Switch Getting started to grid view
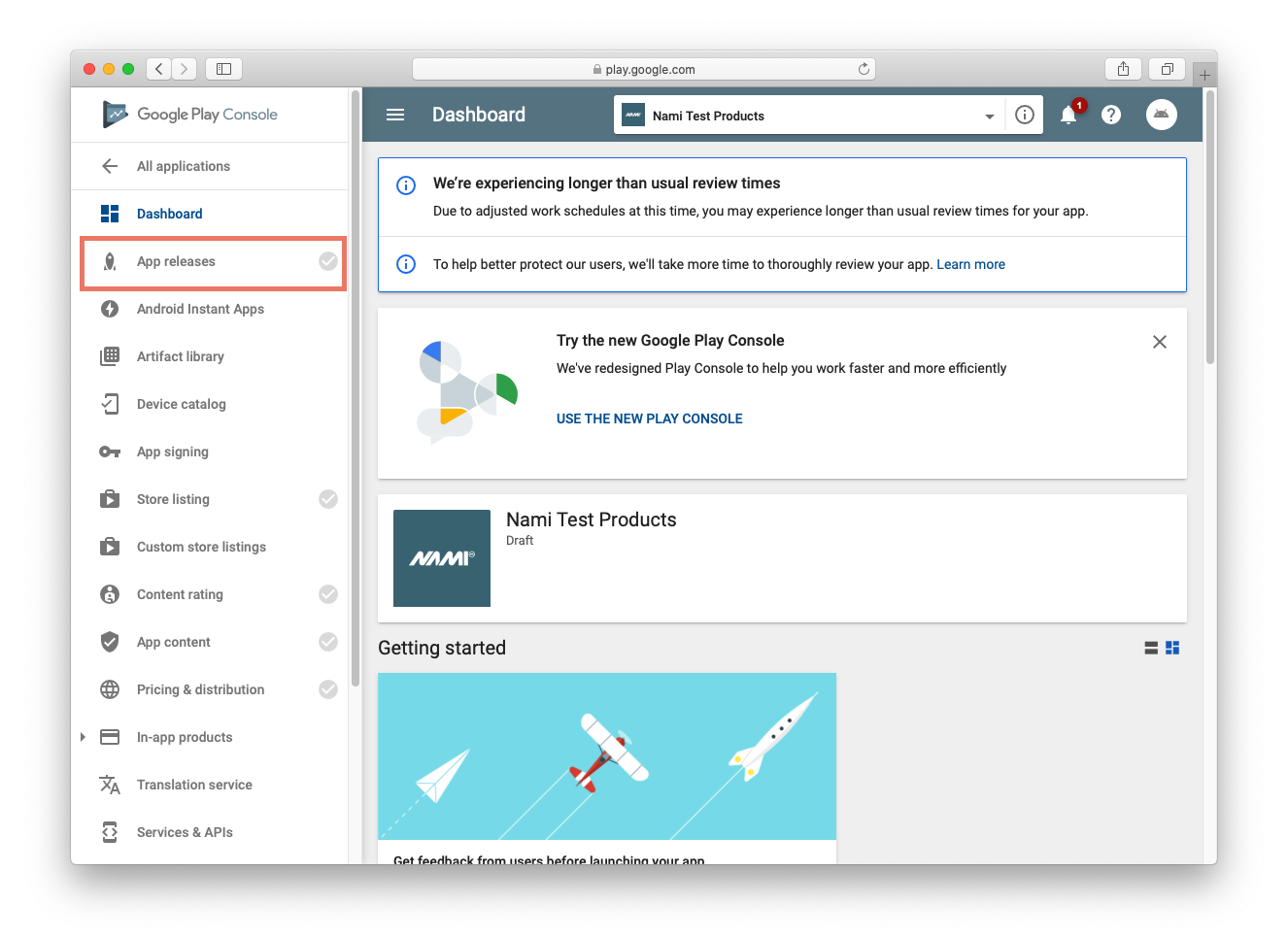1288x938 pixels. (1172, 648)
